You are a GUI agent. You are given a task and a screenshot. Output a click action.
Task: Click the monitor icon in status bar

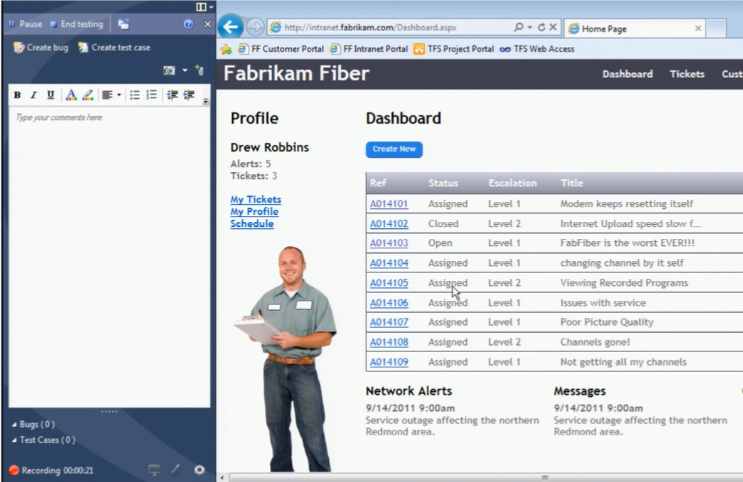(x=154, y=470)
